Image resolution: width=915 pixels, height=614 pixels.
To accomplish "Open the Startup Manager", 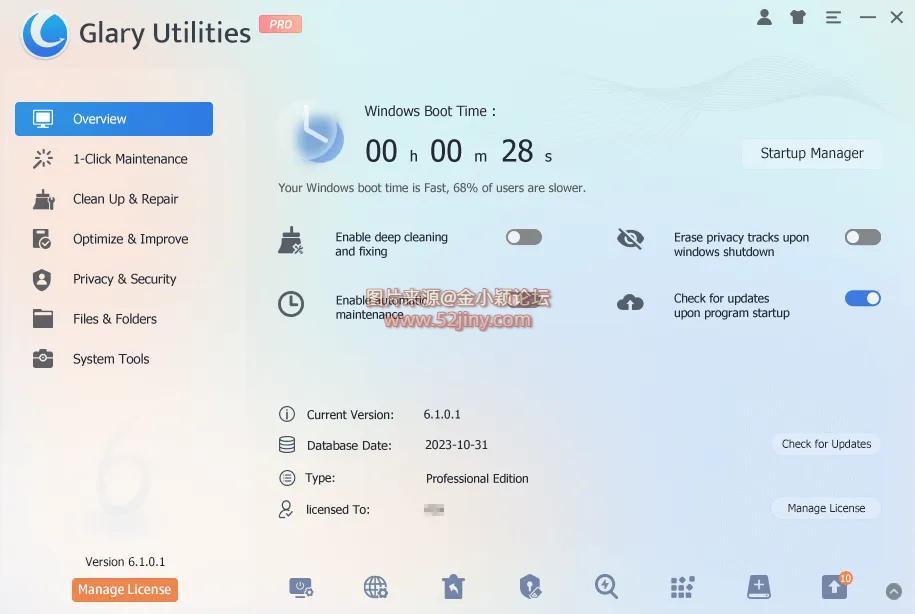I will point(811,153).
